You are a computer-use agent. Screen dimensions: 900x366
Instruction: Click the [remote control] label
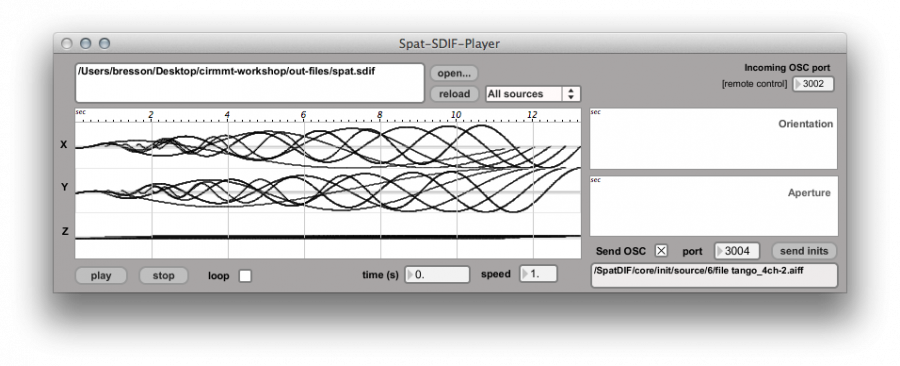pos(754,84)
